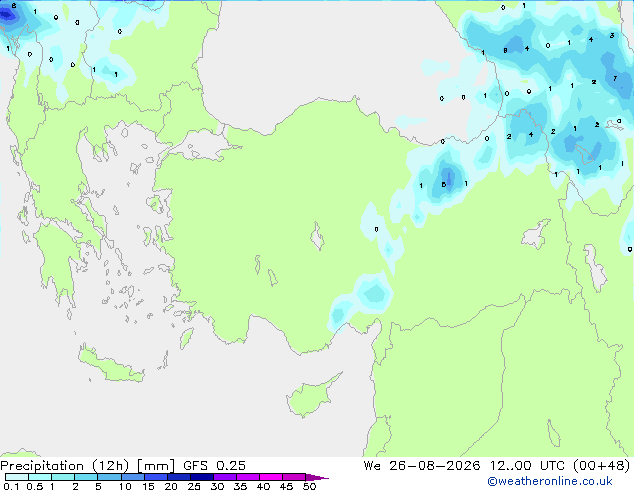The image size is (634, 490).
Task: Click the 1–2 mm legend color box
Action: tap(63, 477)
